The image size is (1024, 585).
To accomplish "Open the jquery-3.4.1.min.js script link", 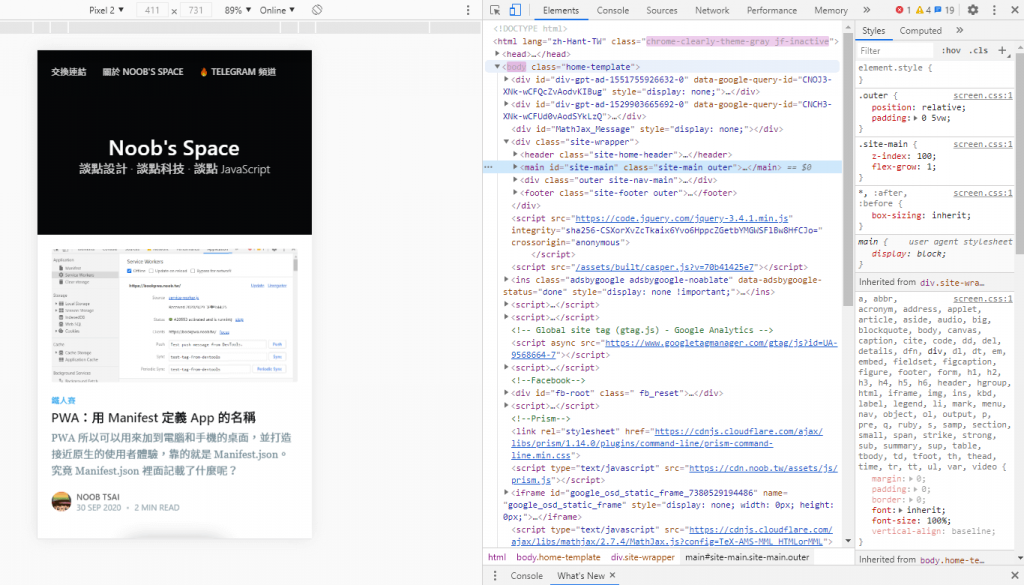I will 682,218.
